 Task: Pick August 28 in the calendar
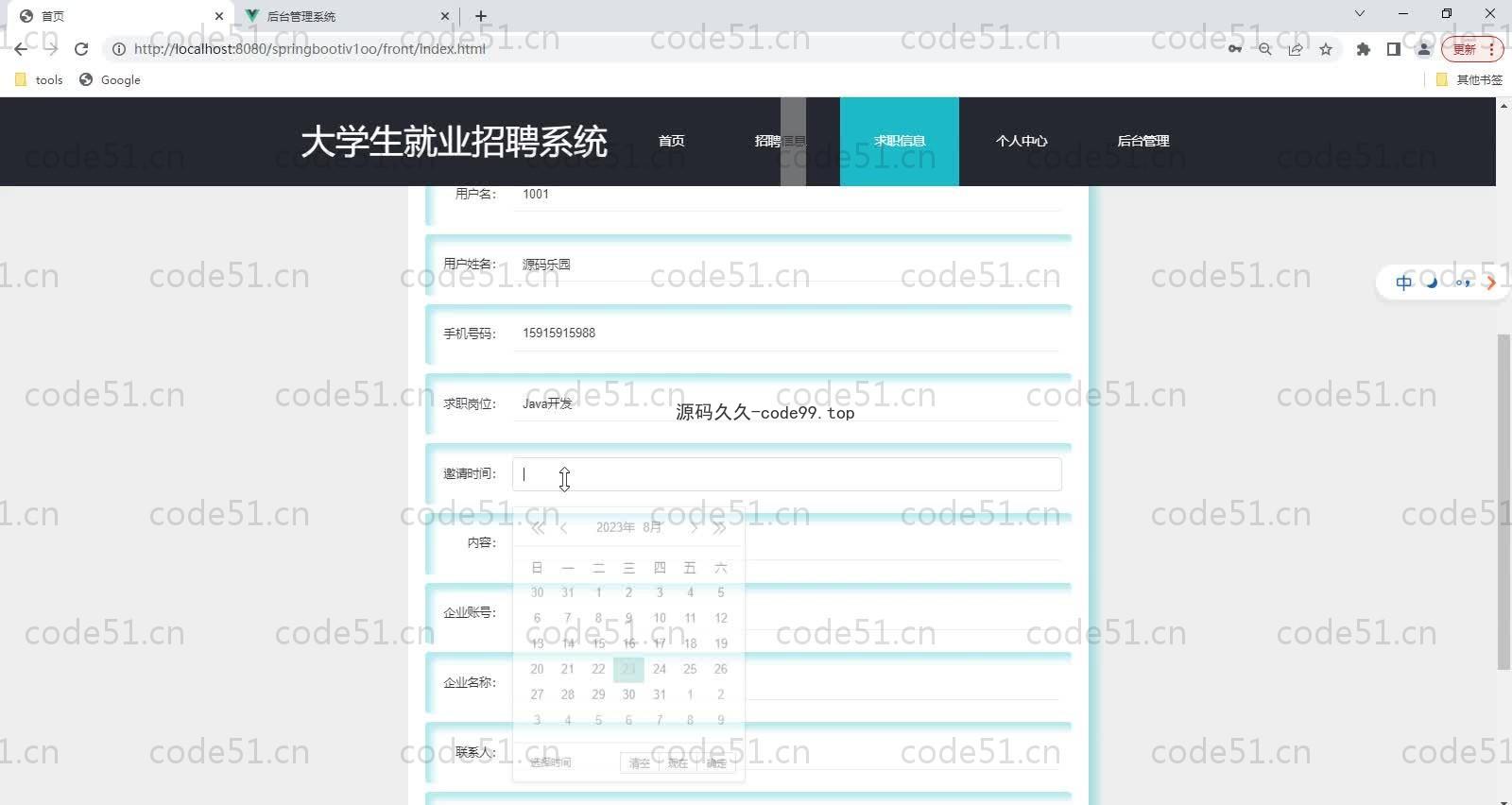[x=567, y=694]
